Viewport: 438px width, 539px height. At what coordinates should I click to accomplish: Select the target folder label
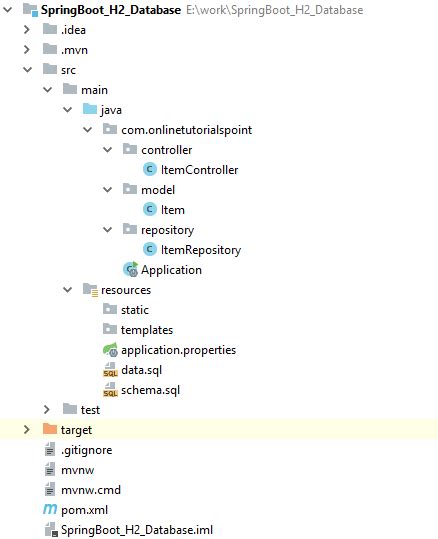[76, 430]
